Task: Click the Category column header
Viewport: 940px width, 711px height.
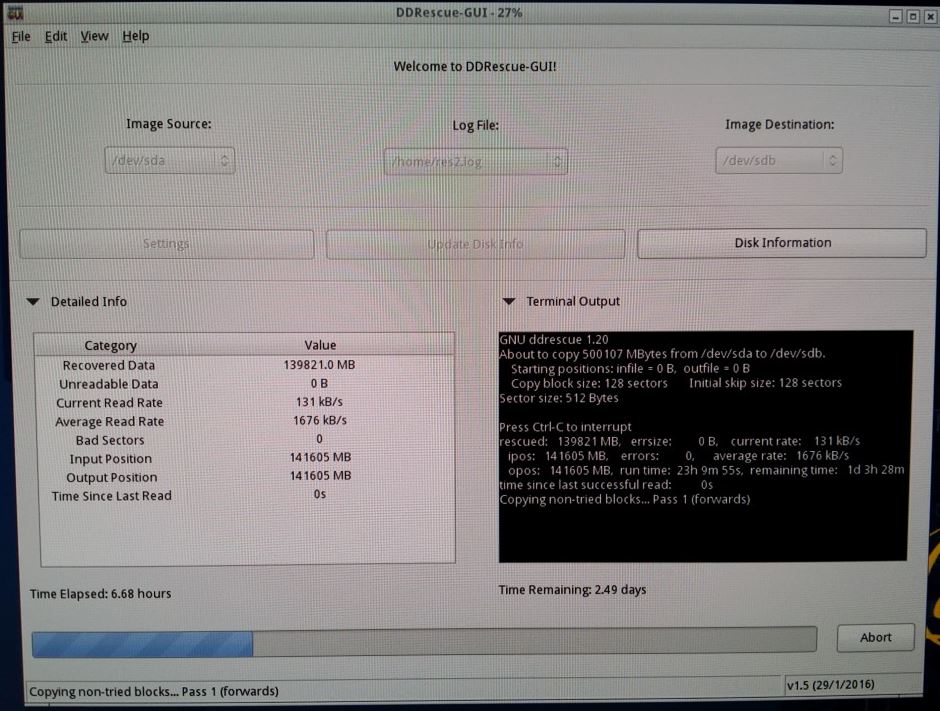Action: click(110, 345)
